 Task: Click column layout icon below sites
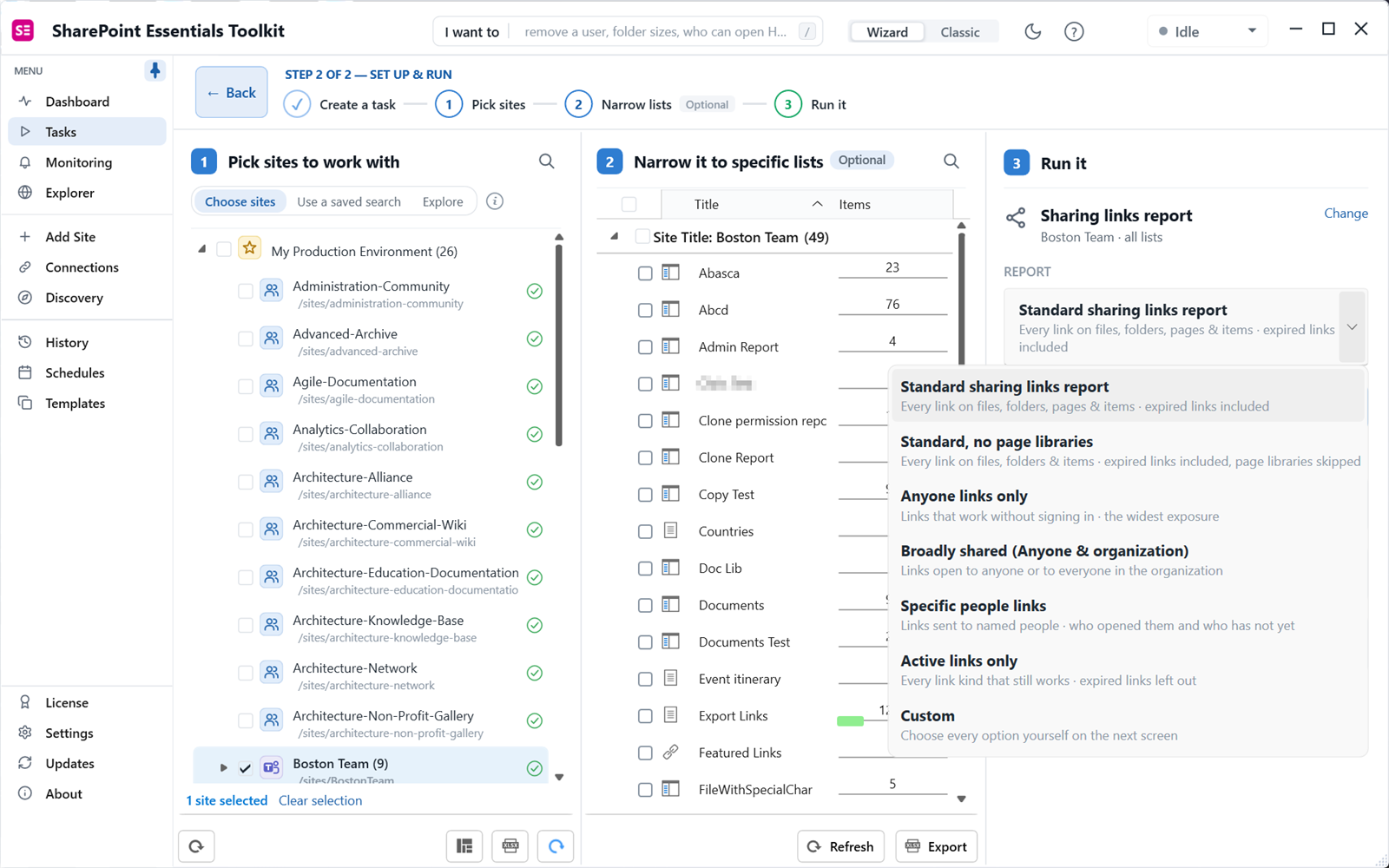pos(464,846)
